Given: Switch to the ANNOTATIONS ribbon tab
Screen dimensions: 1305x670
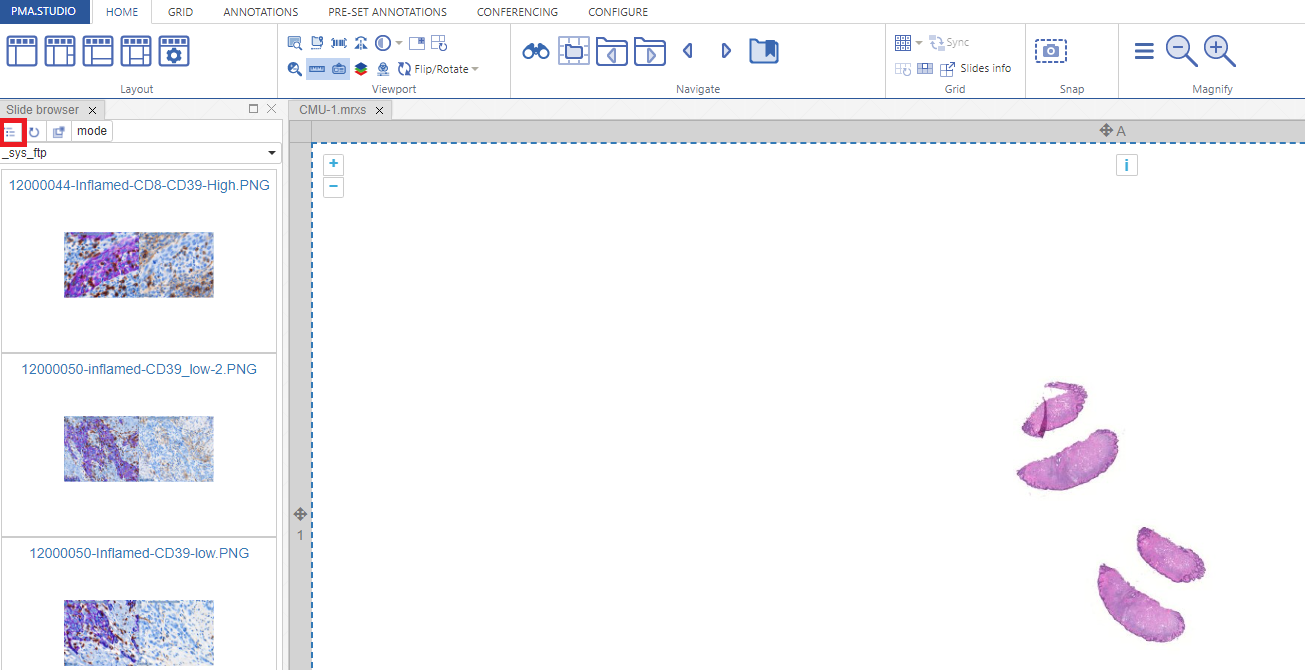Looking at the screenshot, I should click(260, 12).
